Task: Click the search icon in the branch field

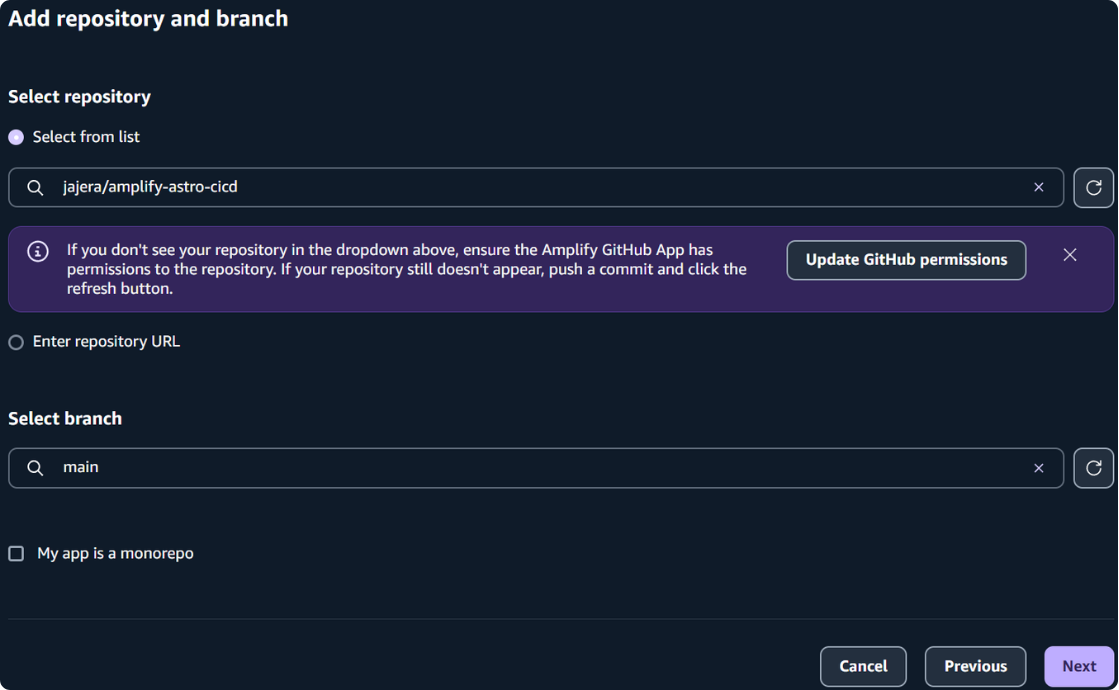Action: pyautogui.click(x=35, y=468)
